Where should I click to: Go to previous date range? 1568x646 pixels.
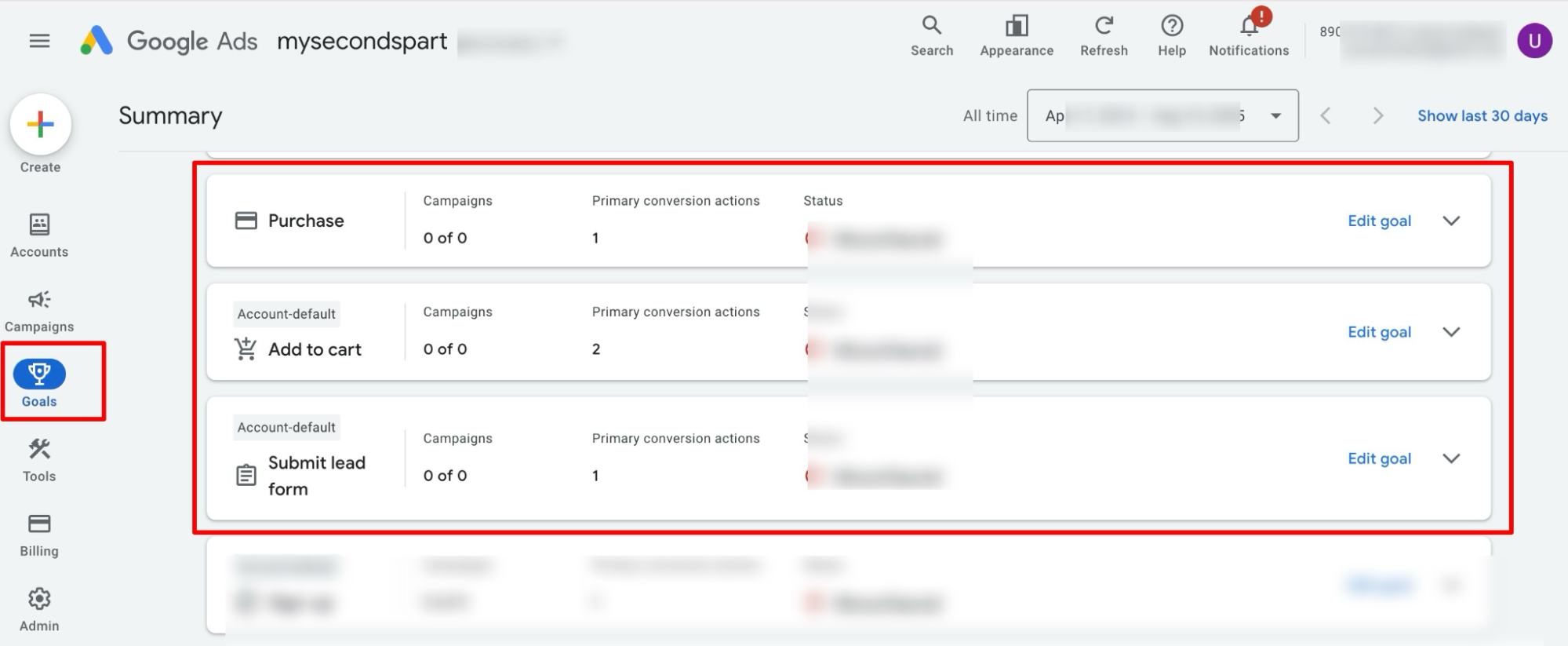pyautogui.click(x=1326, y=116)
